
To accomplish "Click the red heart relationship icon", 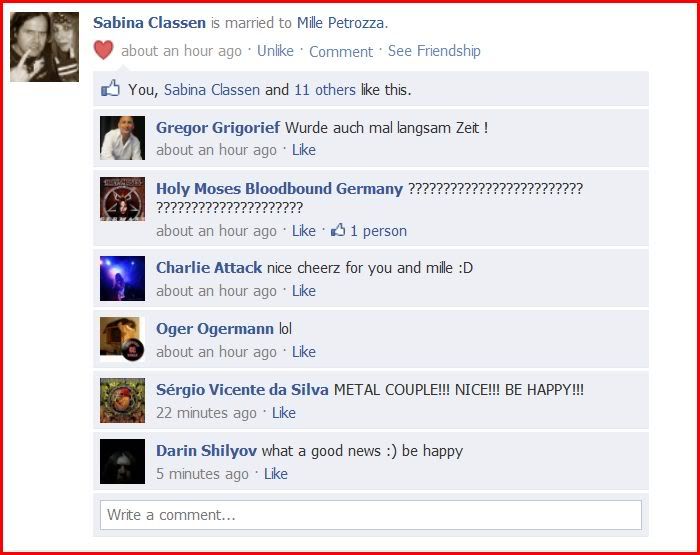I will coord(104,50).
